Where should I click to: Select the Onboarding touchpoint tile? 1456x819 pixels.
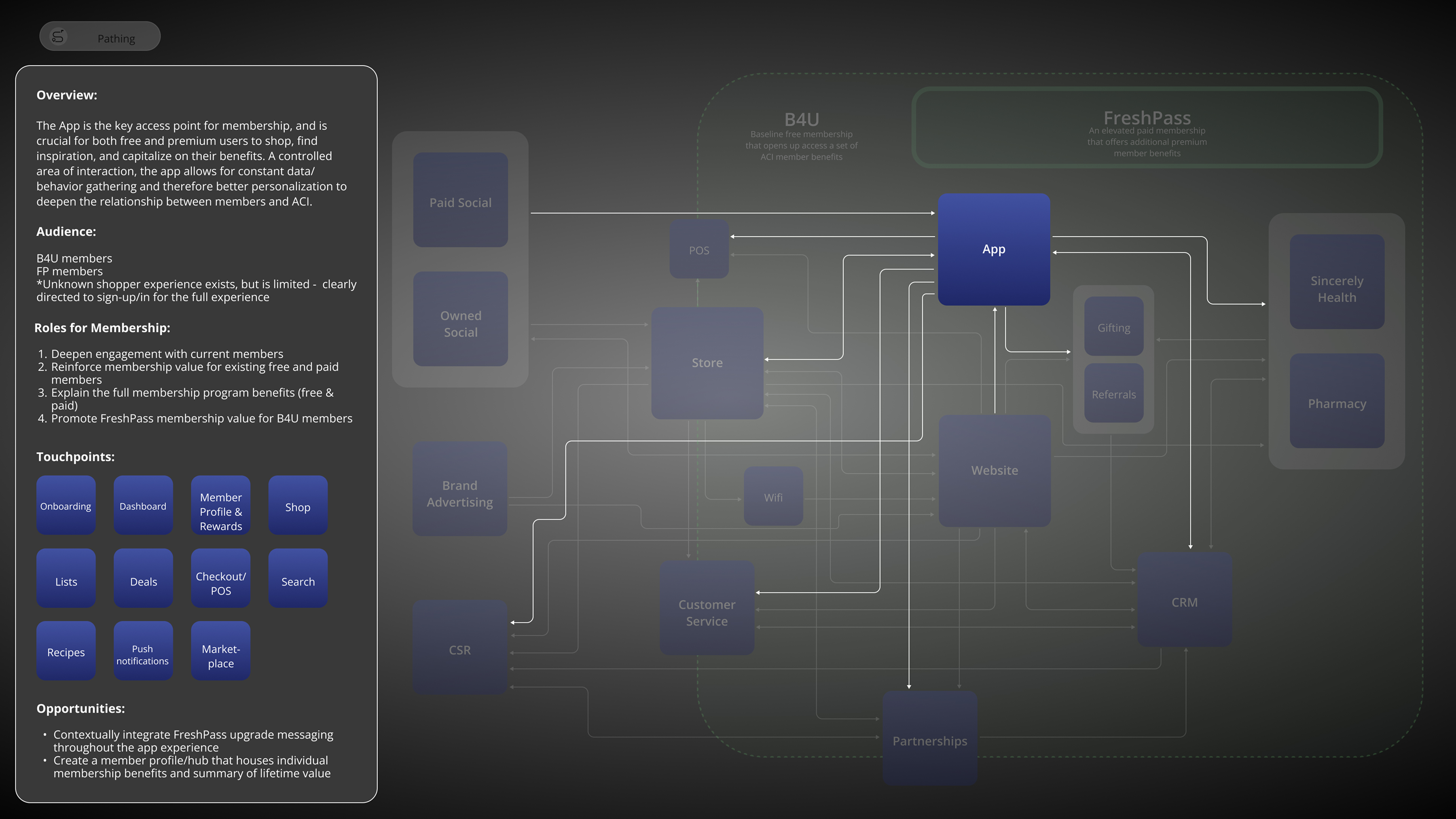[x=66, y=505]
